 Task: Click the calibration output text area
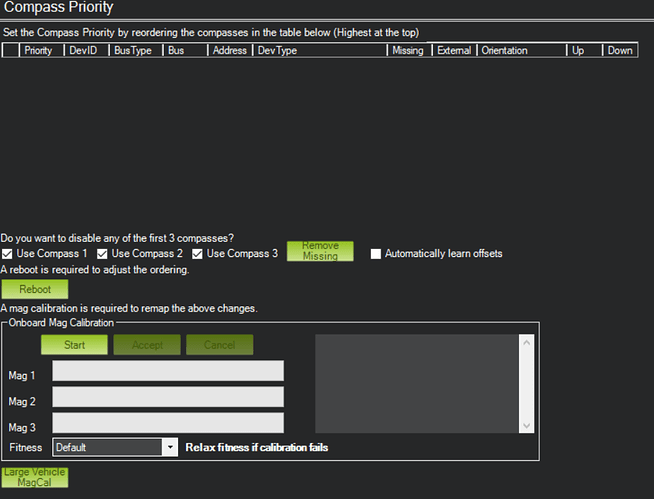417,383
